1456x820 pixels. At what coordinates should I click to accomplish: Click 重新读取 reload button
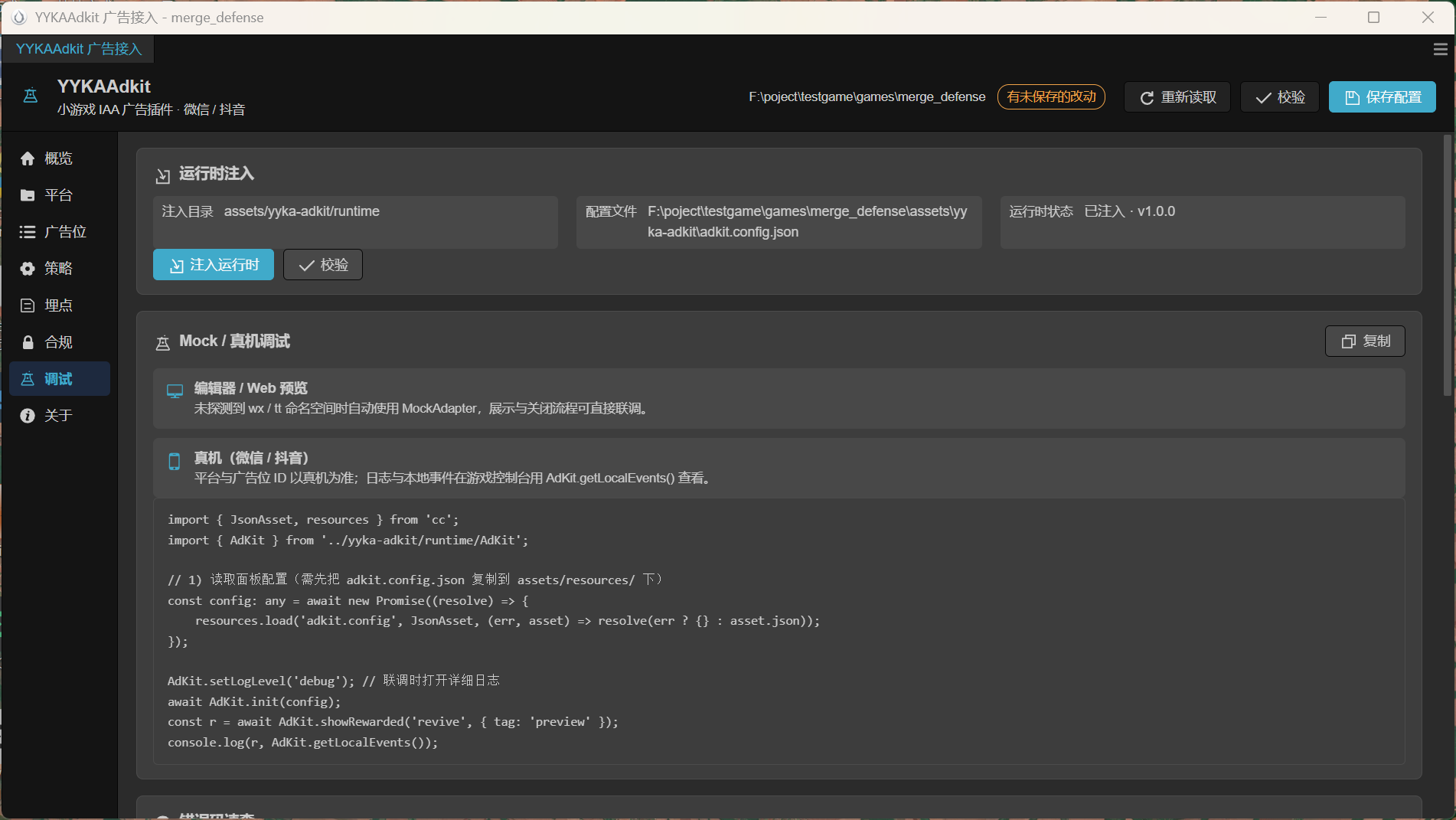1177,97
